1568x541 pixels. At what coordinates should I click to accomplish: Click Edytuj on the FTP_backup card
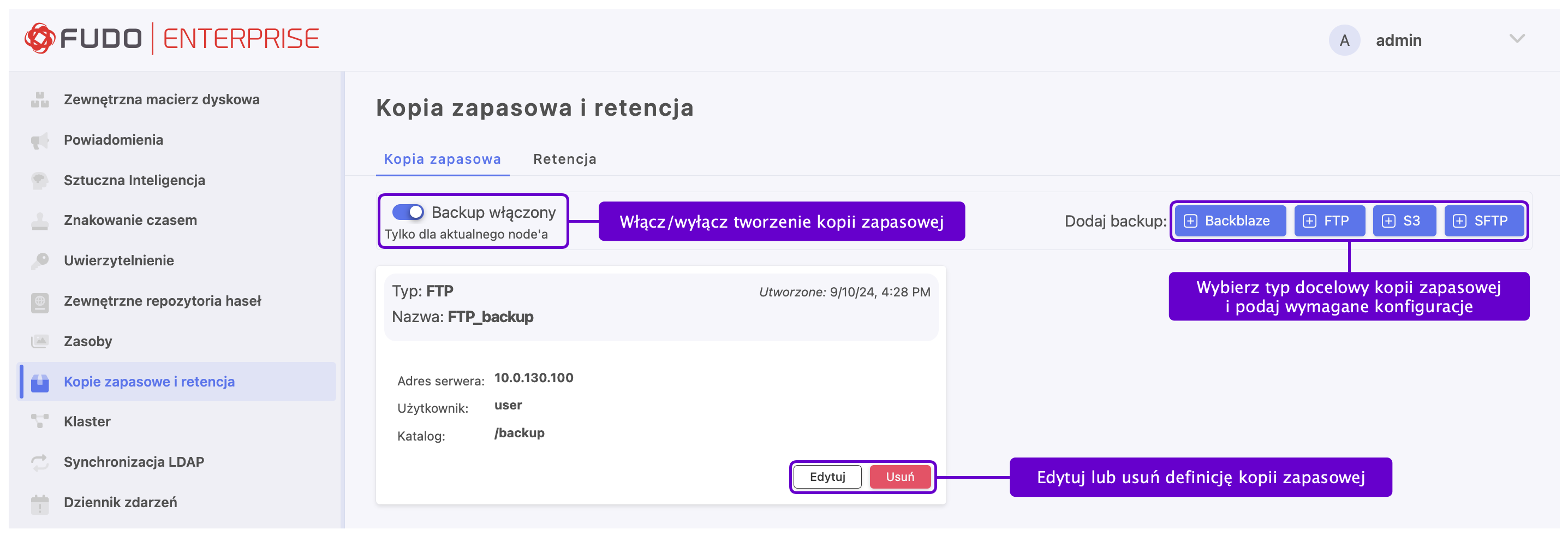[827, 477]
